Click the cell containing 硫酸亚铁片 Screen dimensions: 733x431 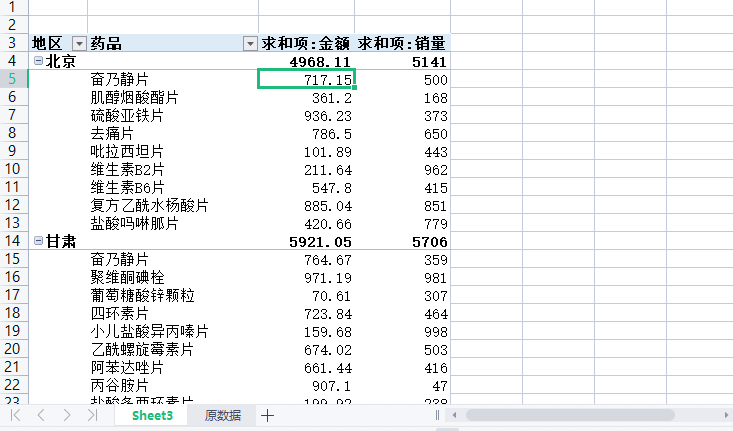tap(127, 115)
